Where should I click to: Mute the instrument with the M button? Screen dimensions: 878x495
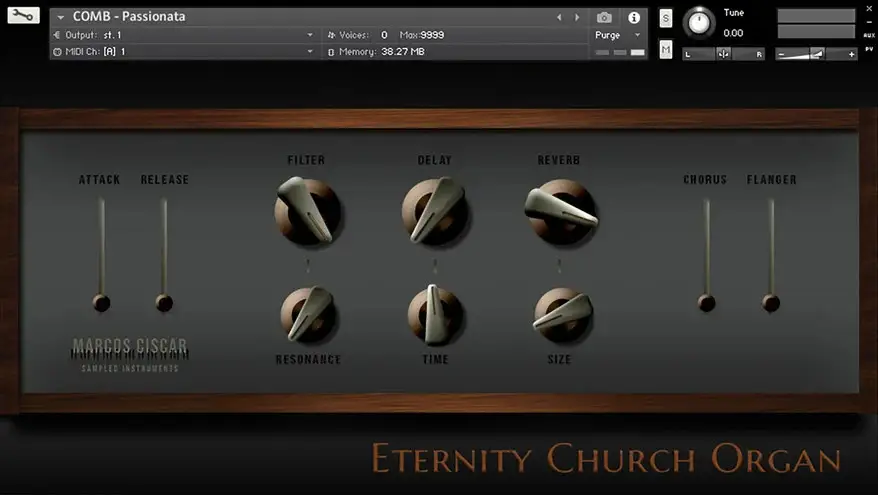point(666,50)
